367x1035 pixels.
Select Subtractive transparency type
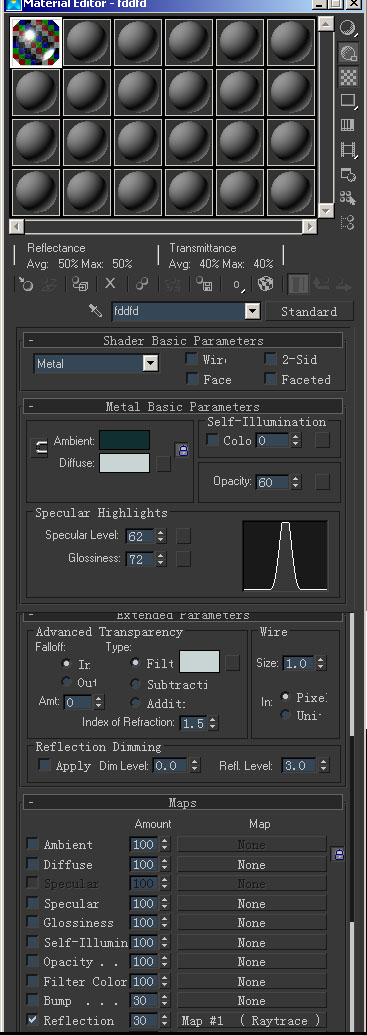[x=136, y=684]
